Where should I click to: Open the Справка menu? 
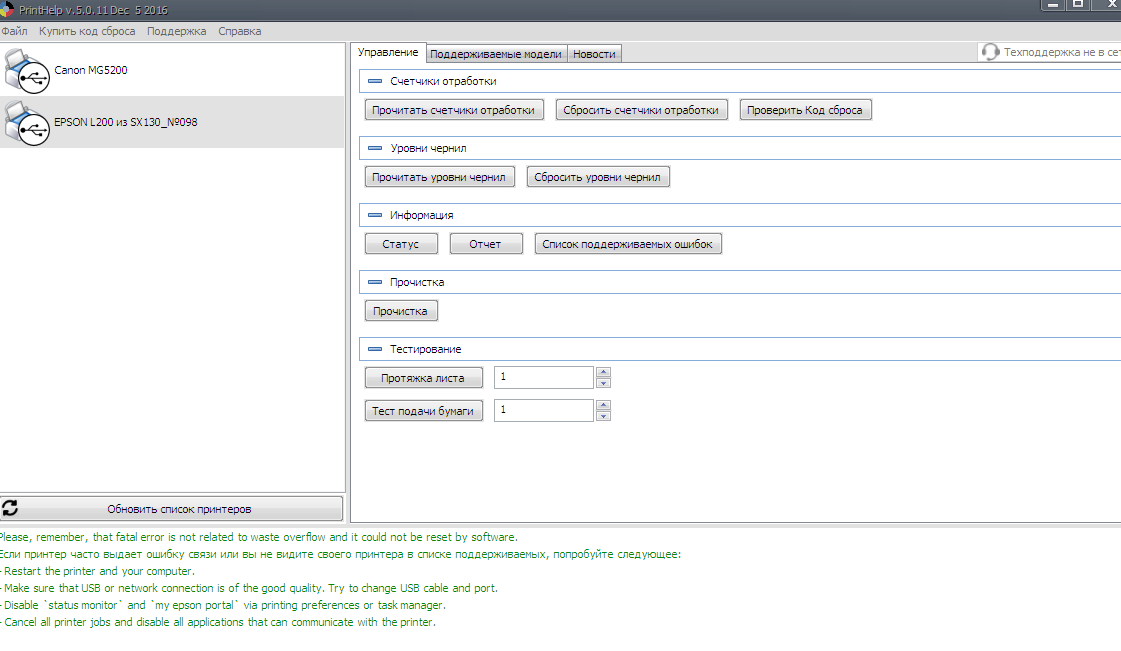coord(239,31)
